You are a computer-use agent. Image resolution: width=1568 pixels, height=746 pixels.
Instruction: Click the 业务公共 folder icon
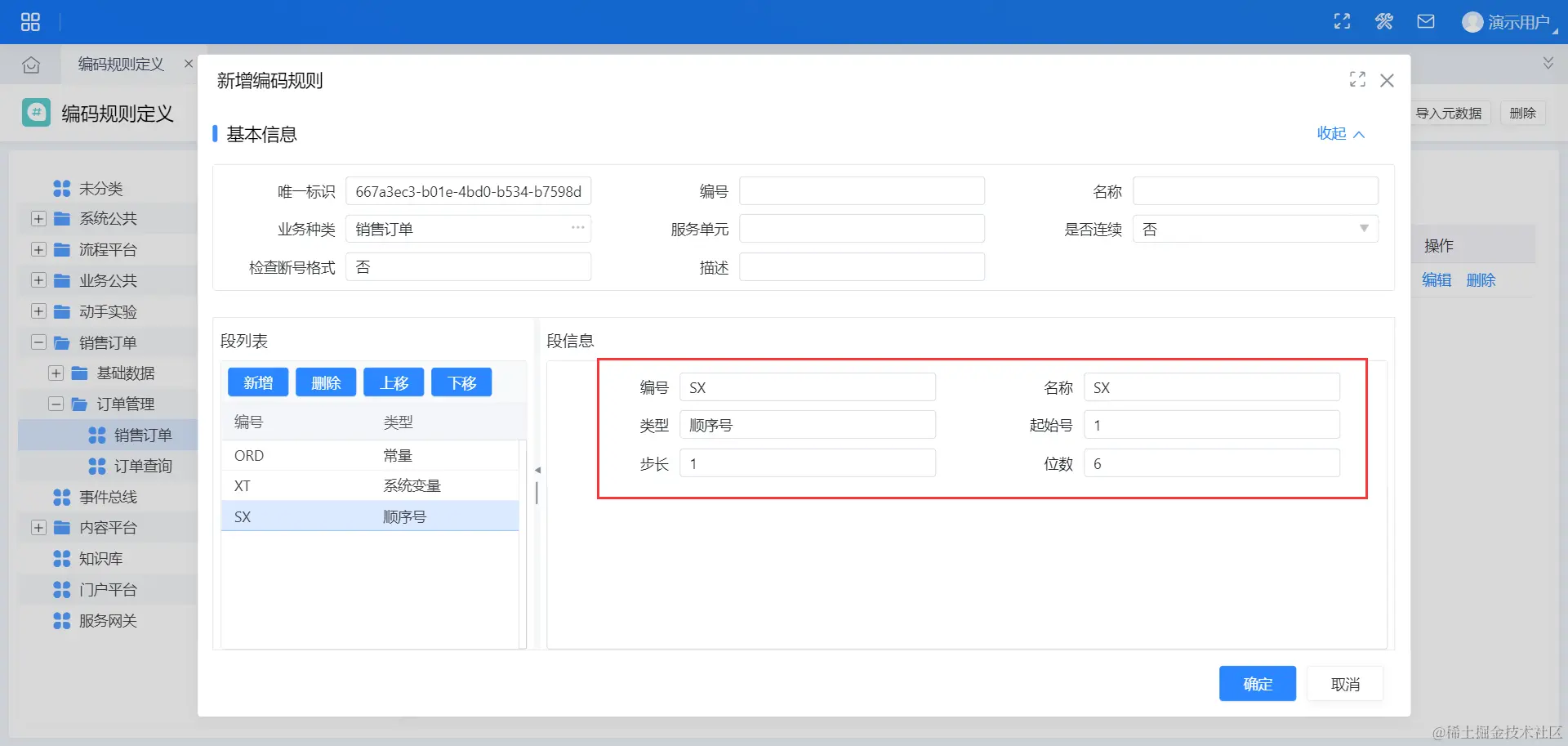(x=61, y=281)
